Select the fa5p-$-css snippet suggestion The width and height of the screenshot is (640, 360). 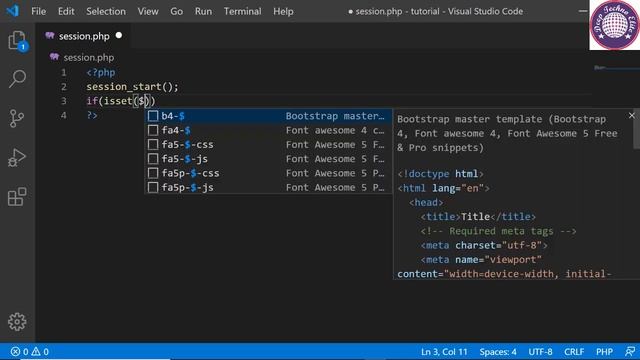(268, 173)
